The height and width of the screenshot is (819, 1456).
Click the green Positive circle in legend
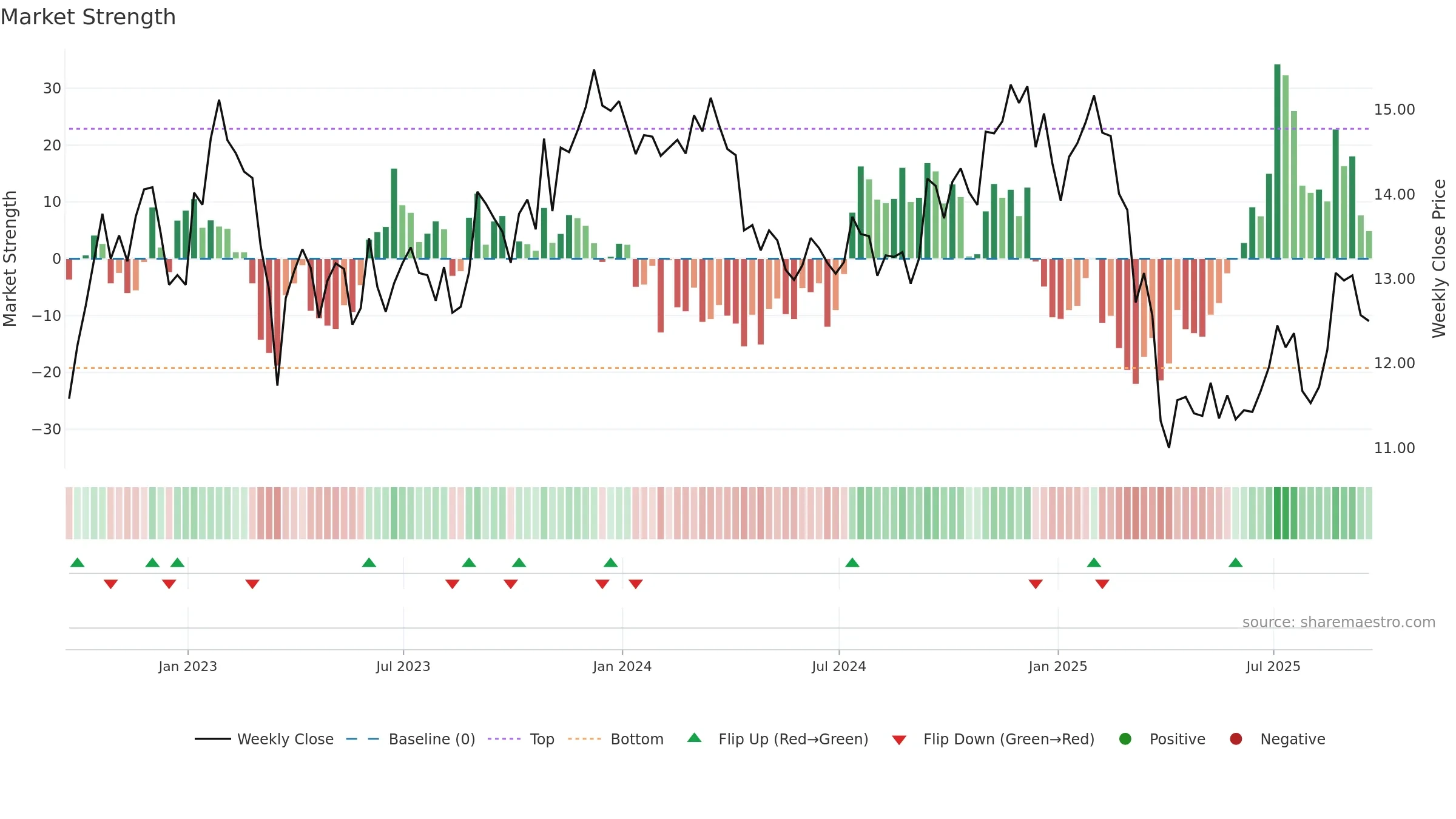tap(1125, 739)
